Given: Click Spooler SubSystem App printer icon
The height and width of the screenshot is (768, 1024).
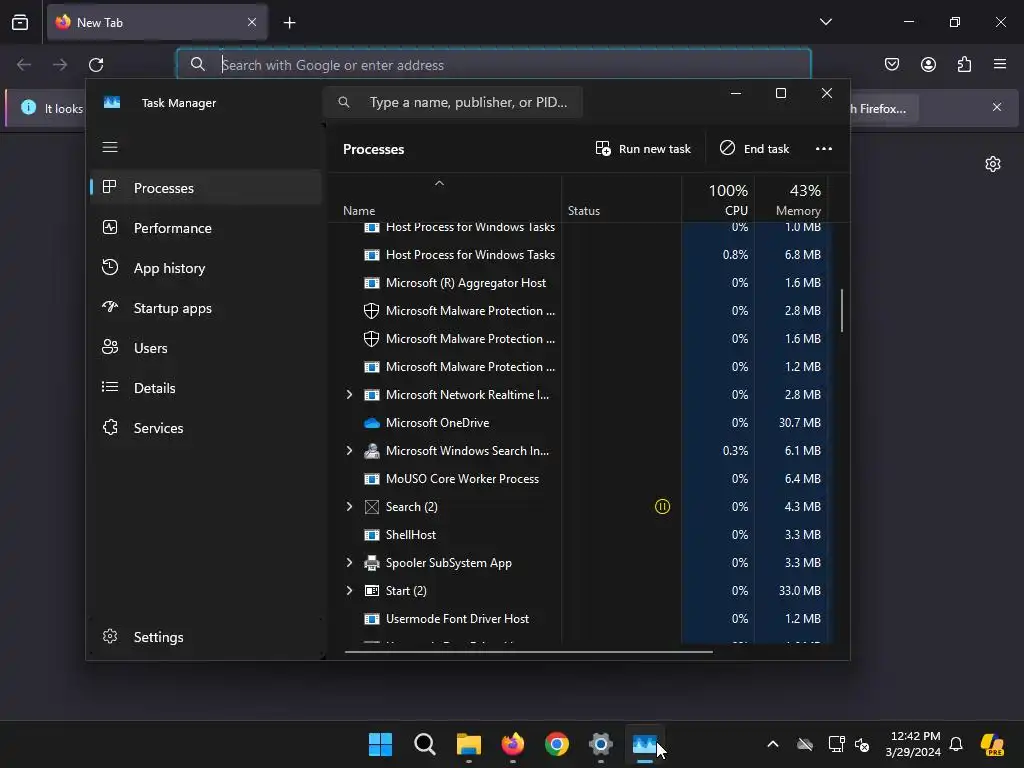Looking at the screenshot, I should click(372, 562).
